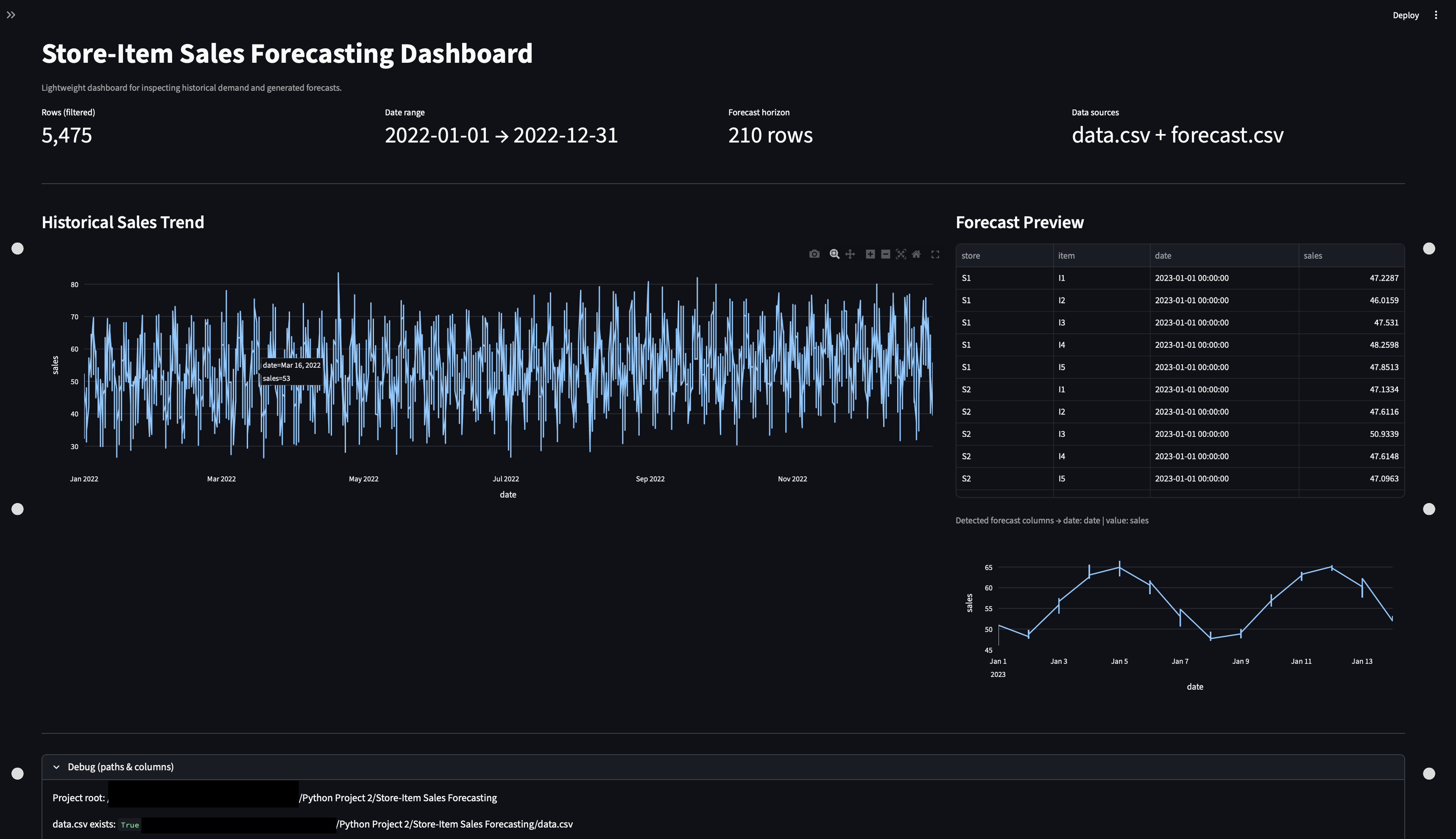This screenshot has height=839, width=1456.
Task: Zoom in on the chart with the plus icon
Action: pos(870,254)
